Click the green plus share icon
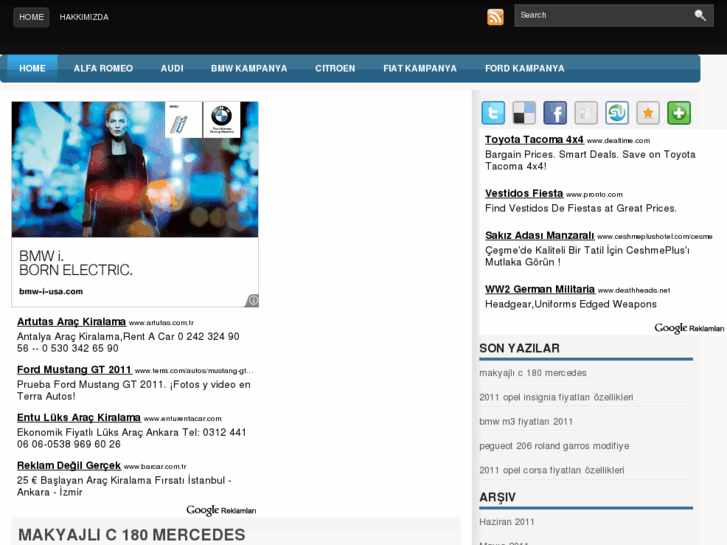 coord(679,113)
